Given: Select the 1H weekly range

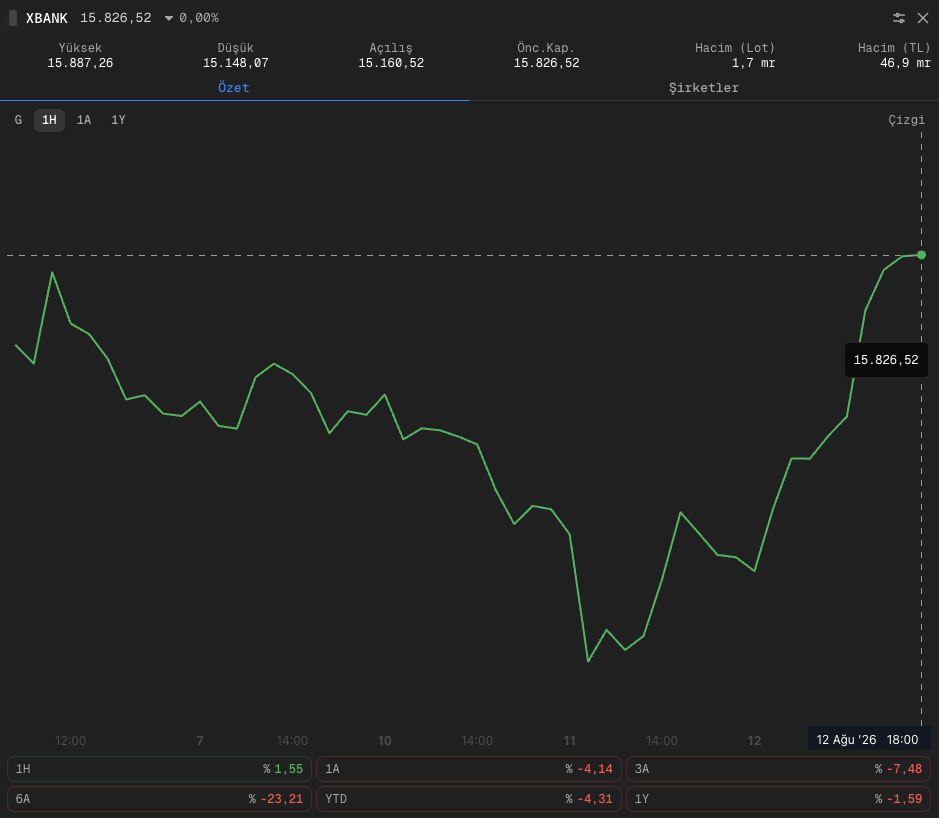Looking at the screenshot, I should click(x=49, y=120).
